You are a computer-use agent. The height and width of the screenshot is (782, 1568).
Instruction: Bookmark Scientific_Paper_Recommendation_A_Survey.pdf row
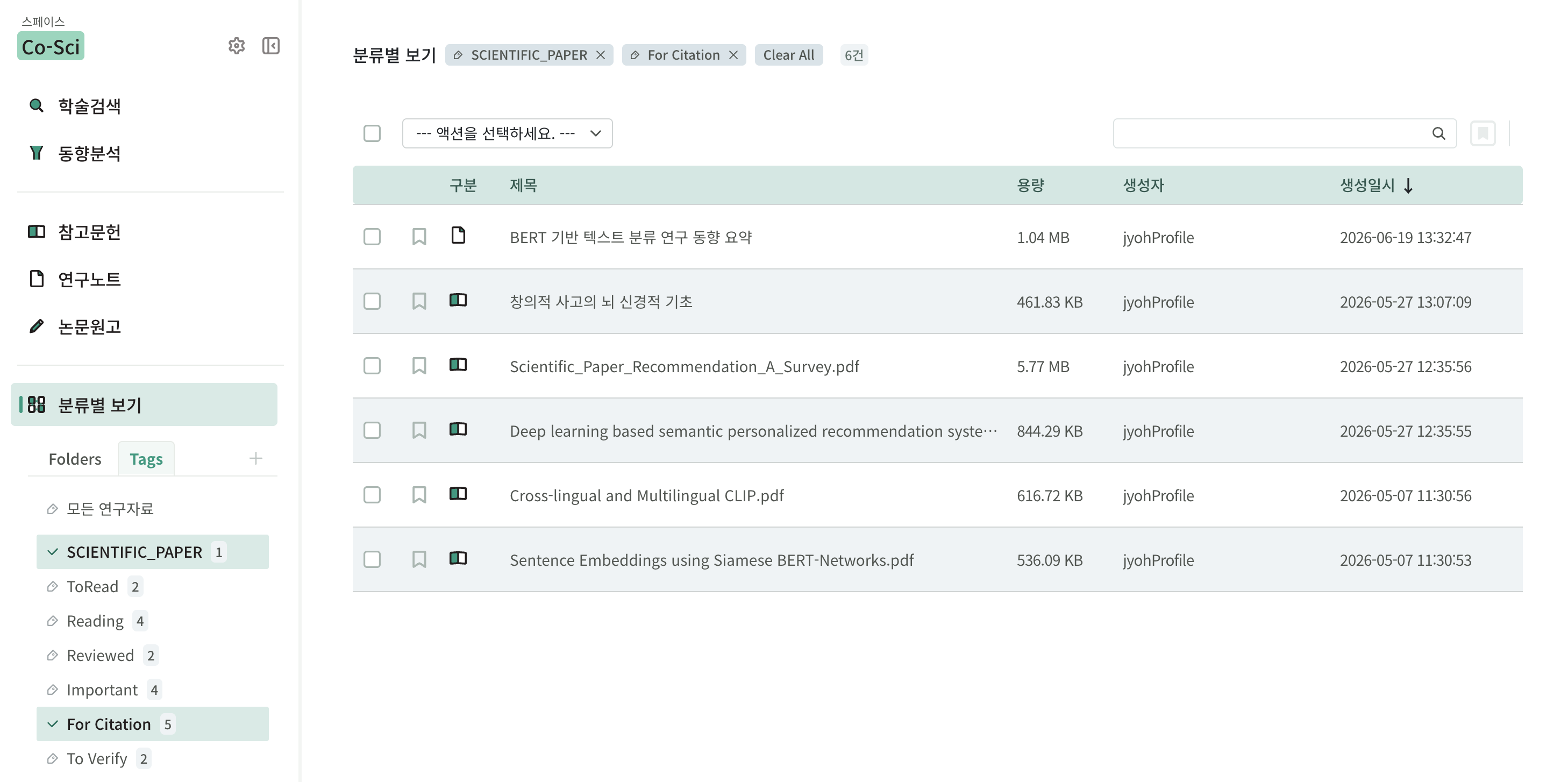419,365
